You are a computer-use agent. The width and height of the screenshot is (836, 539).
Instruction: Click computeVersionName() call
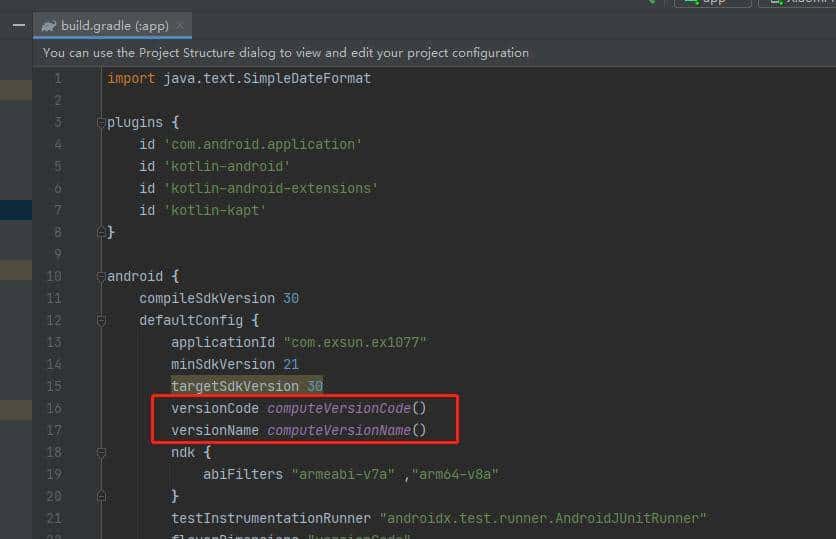point(347,430)
